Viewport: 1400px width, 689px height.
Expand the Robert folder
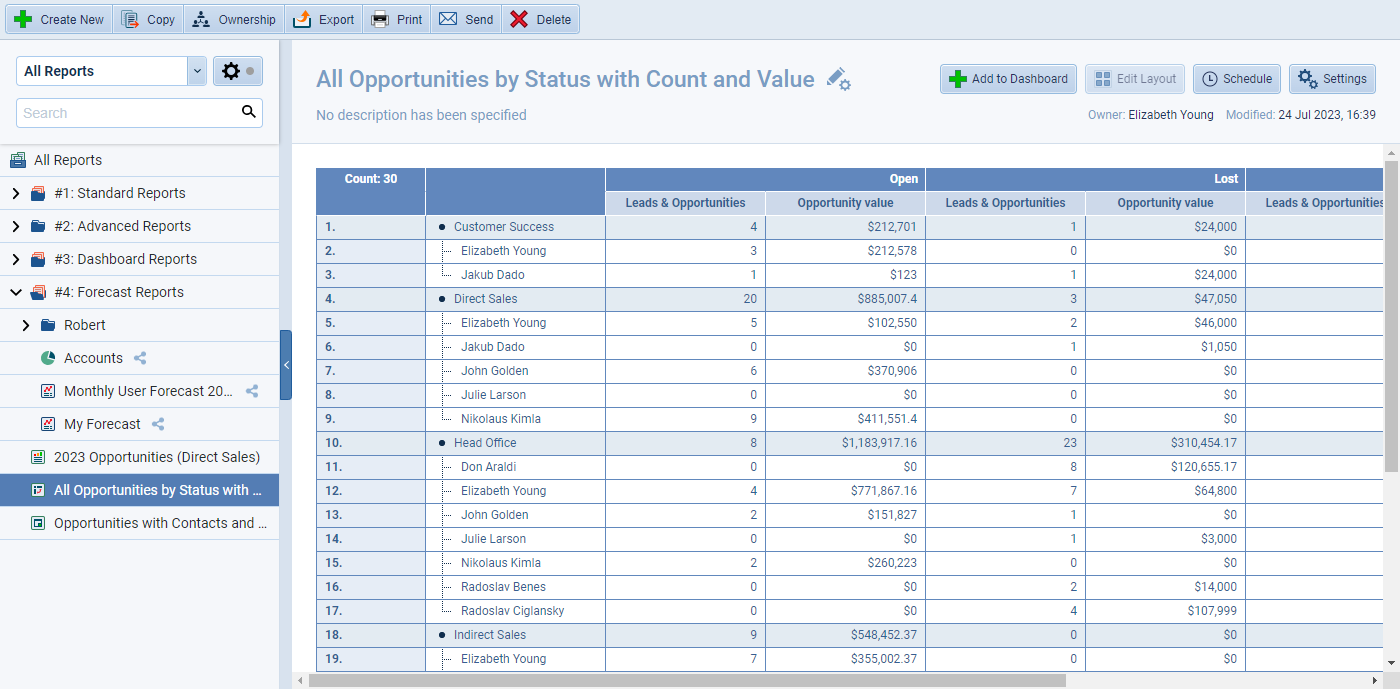coord(27,325)
